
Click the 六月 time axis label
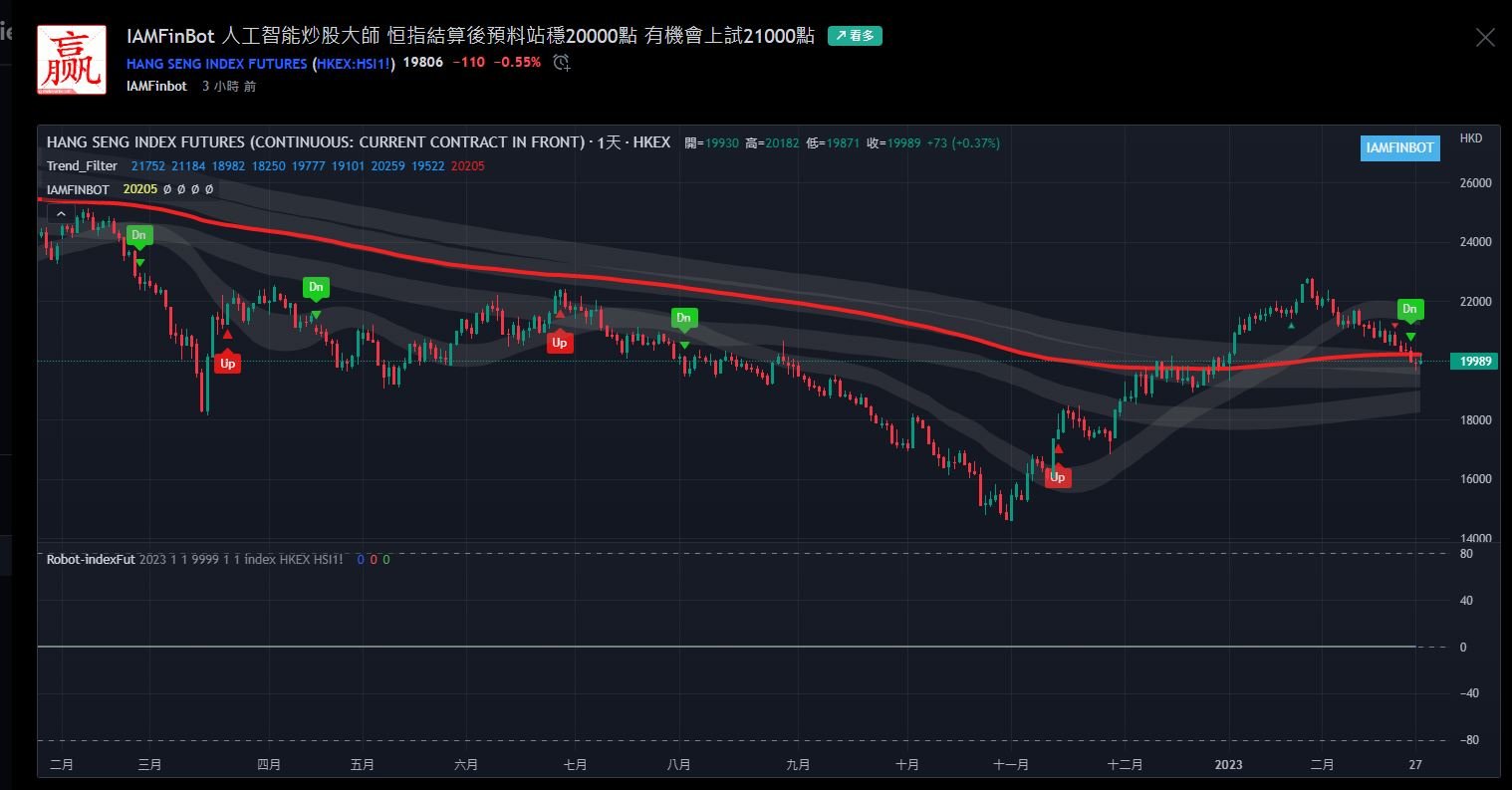(466, 765)
